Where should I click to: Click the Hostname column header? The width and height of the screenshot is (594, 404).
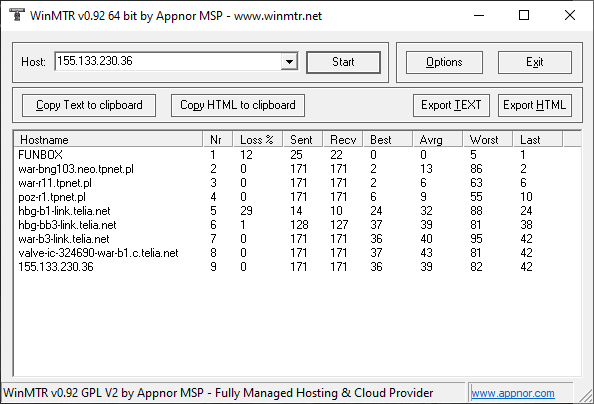108,139
